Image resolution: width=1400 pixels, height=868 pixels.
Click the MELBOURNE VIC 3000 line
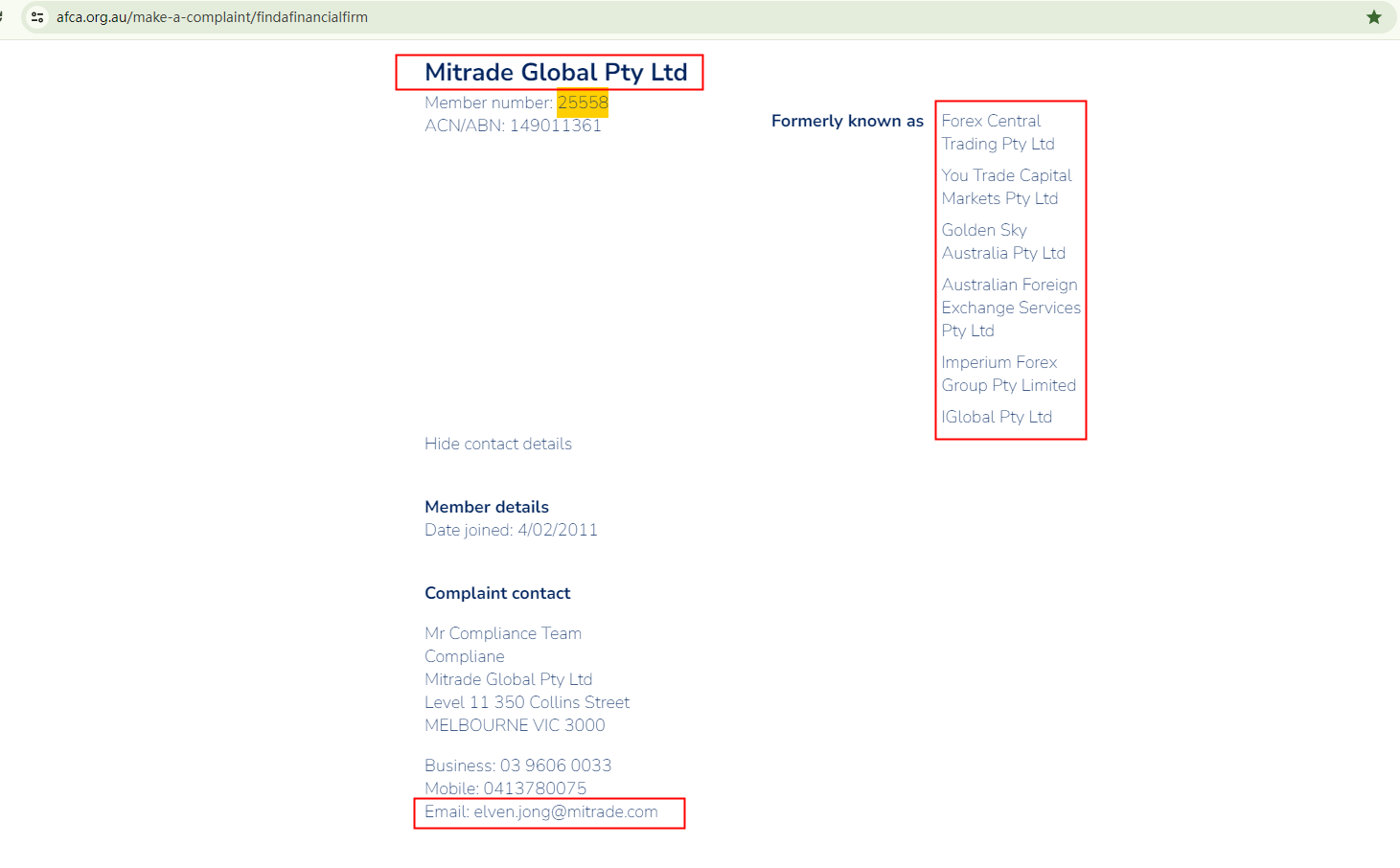coord(515,725)
